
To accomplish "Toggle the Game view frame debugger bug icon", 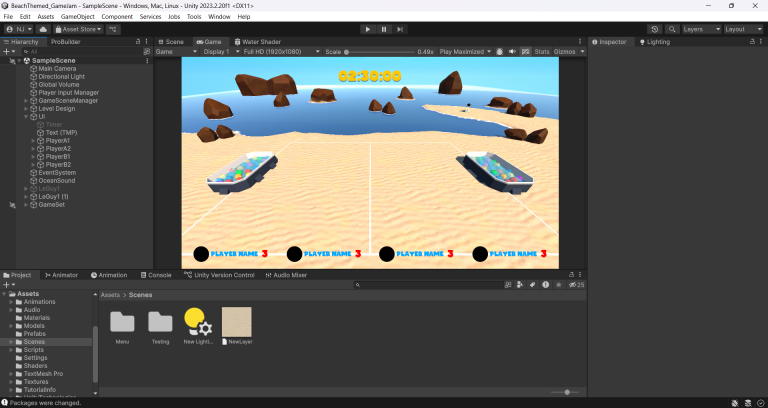I will [500, 51].
